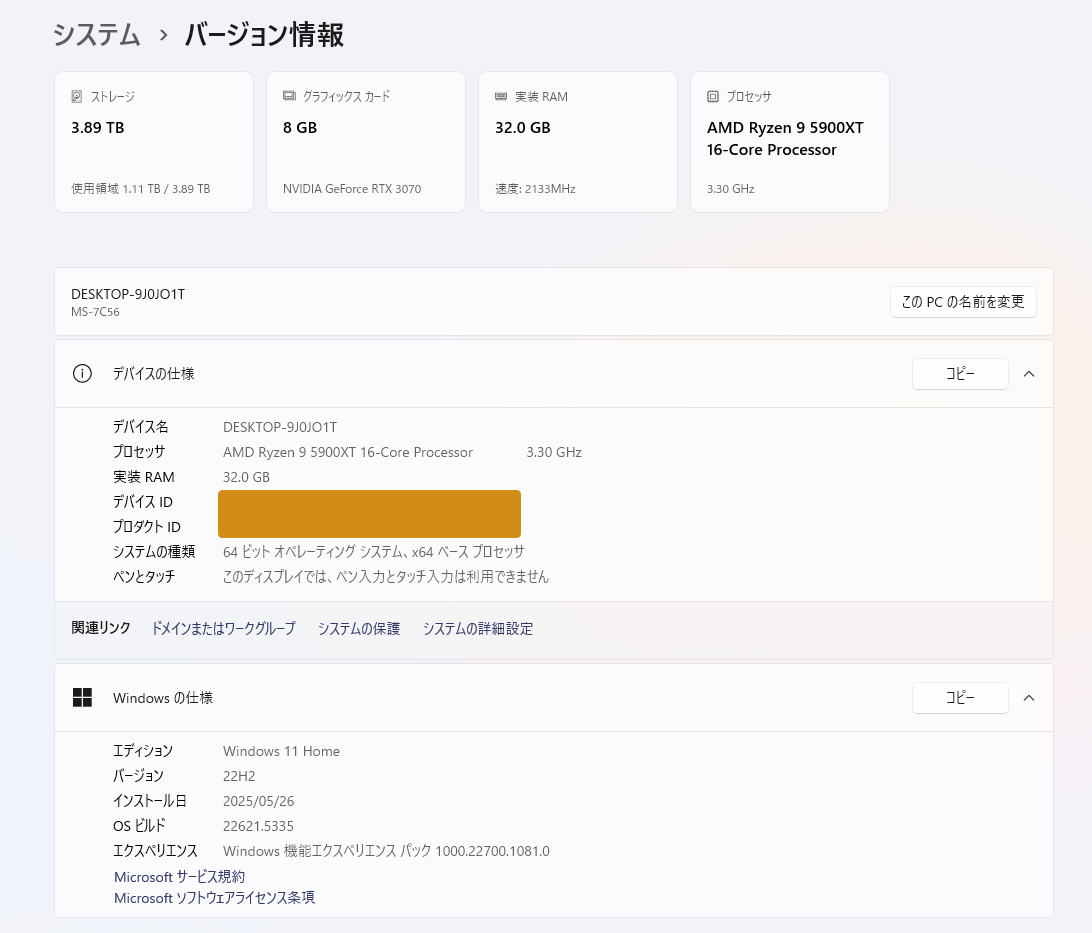The height and width of the screenshot is (933, 1092).
Task: Collapse the Windows の仕様 section
Action: pyautogui.click(x=1029, y=698)
